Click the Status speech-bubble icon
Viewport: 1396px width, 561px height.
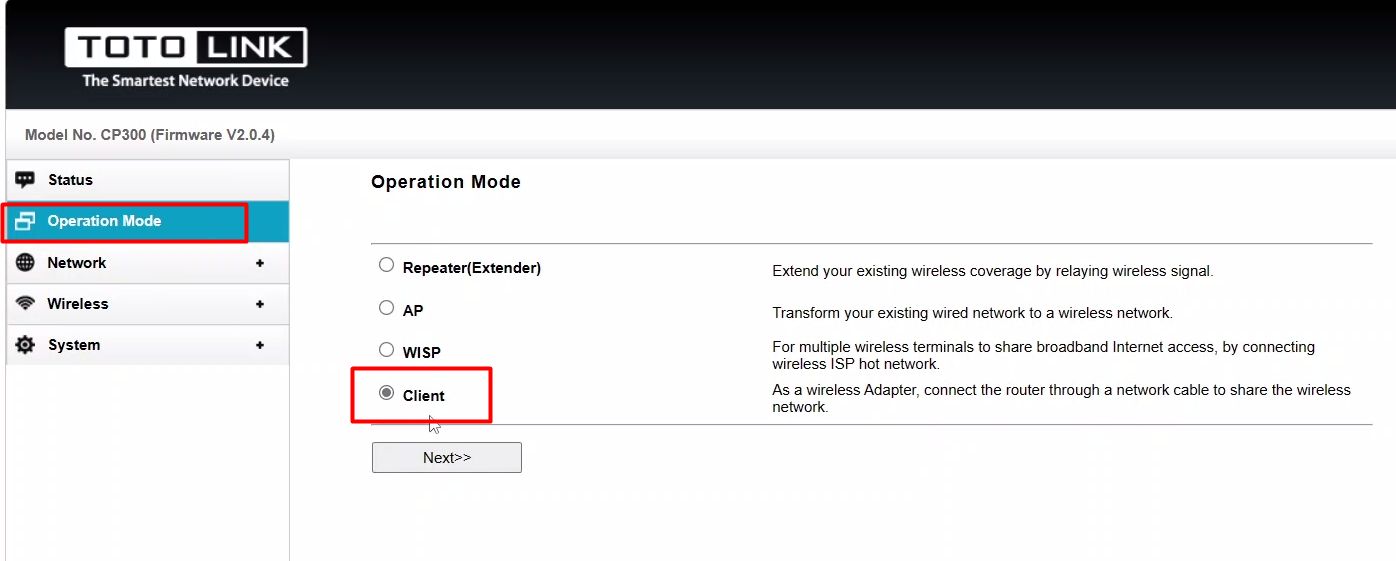pos(25,180)
